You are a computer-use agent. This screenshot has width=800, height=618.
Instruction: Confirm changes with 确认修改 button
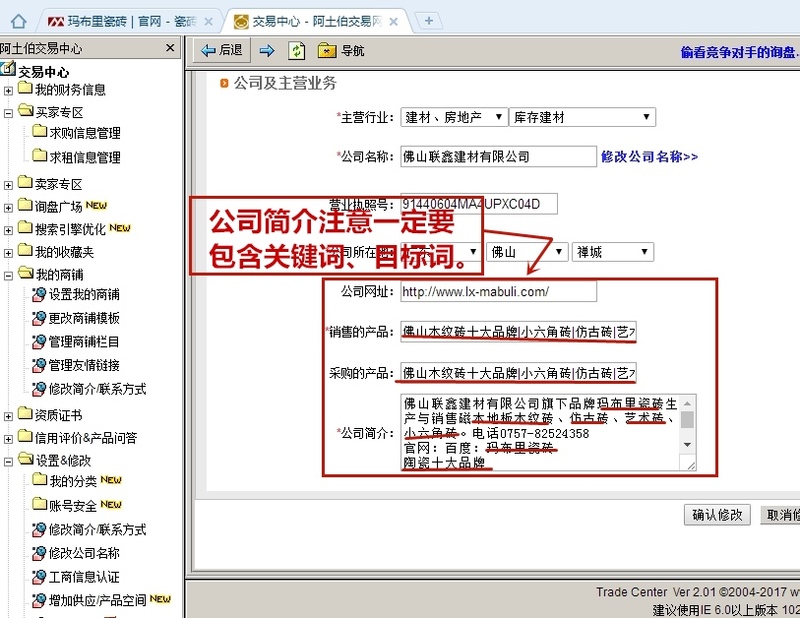[717, 514]
